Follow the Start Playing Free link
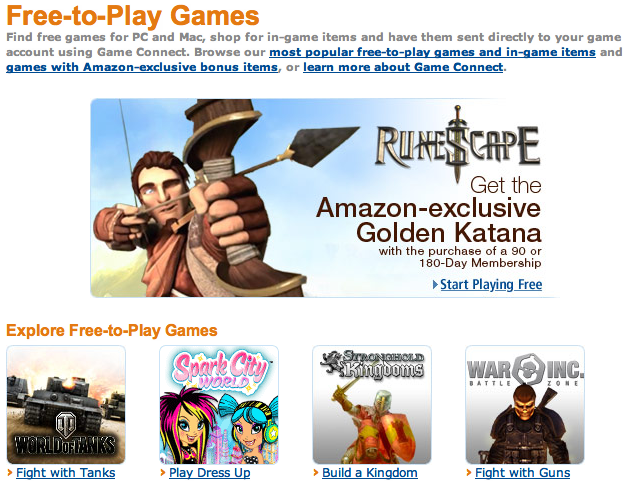 (x=491, y=285)
